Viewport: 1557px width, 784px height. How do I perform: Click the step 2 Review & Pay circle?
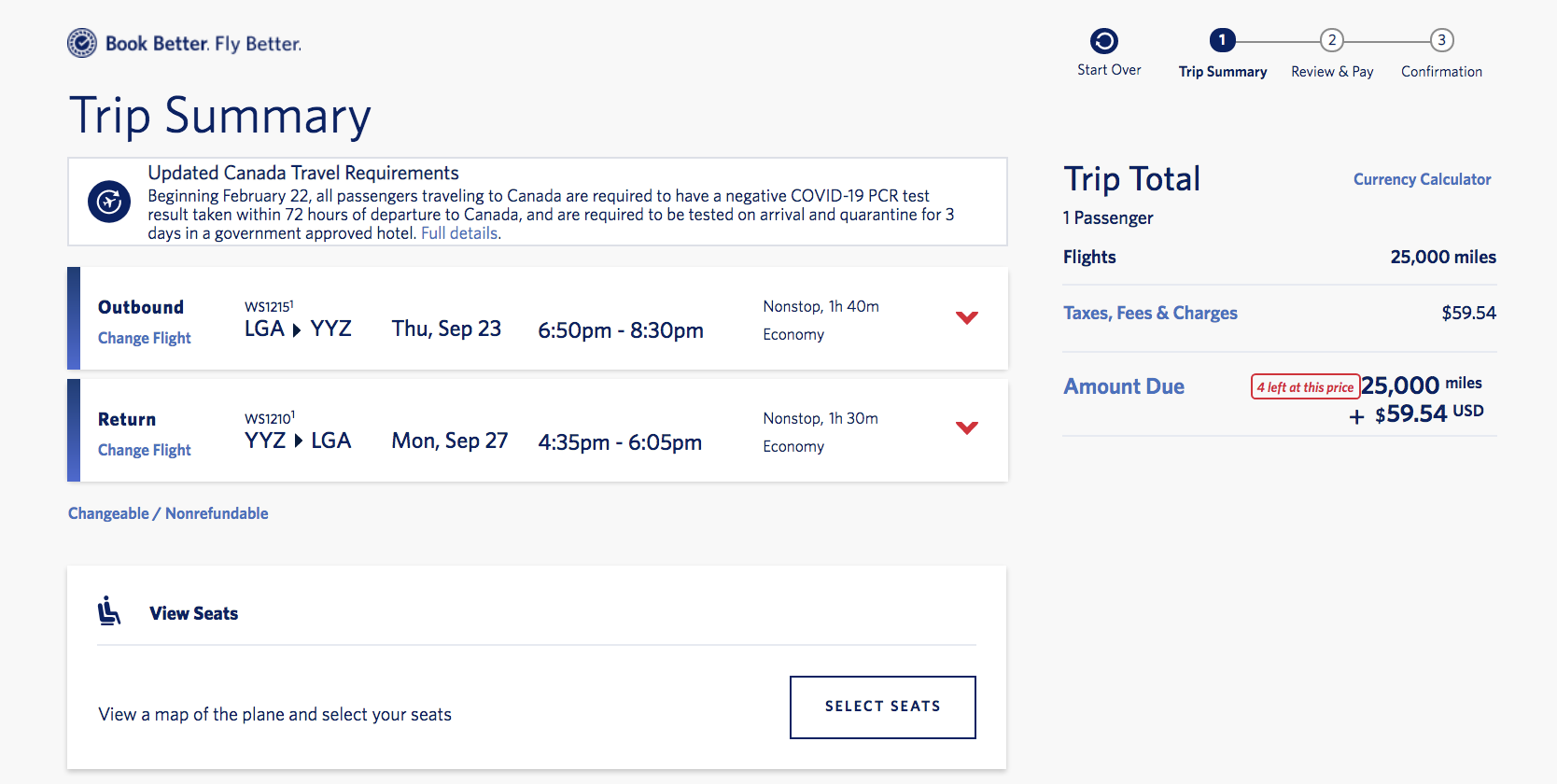coord(1332,40)
